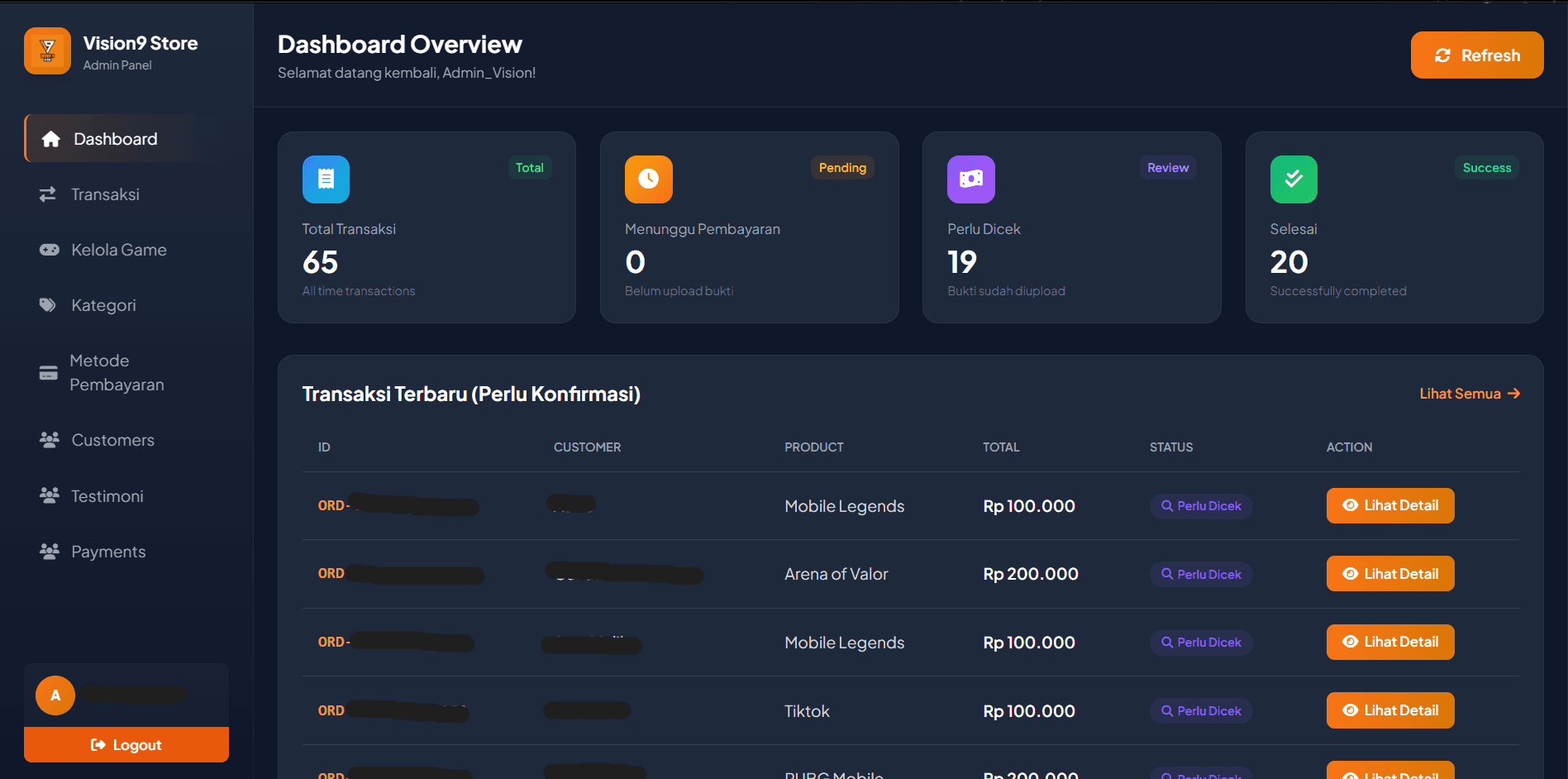Click the people icon next to Testimoni

(50, 495)
